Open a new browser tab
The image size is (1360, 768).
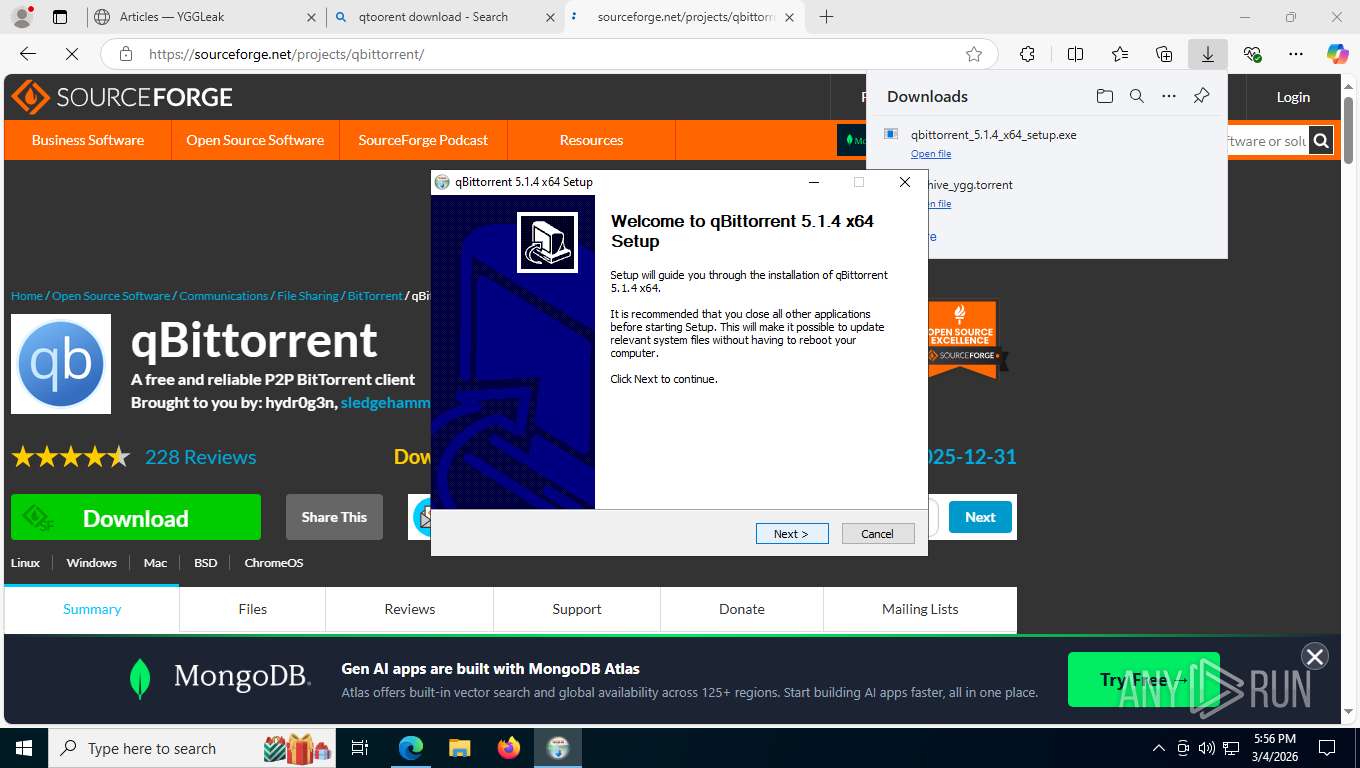coord(826,17)
